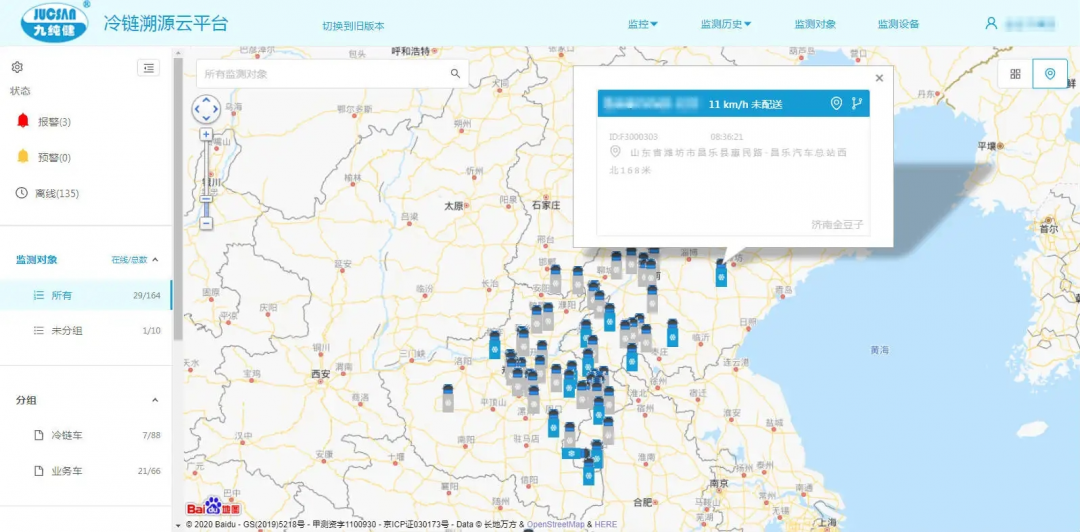Screen dimensions: 1080x532
Task: Select 业务车 group
Action: [85, 471]
